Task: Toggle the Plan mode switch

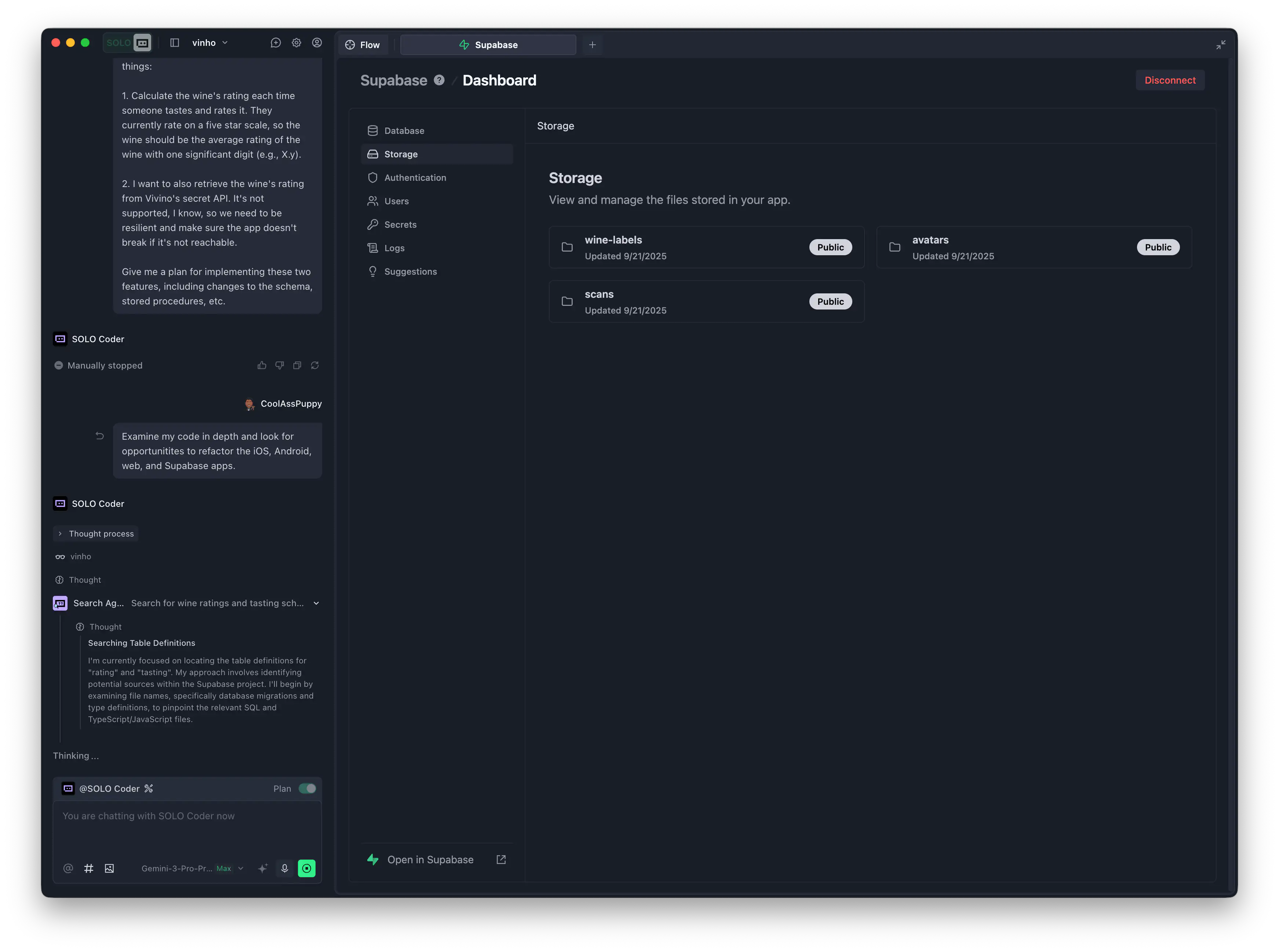Action: click(307, 789)
